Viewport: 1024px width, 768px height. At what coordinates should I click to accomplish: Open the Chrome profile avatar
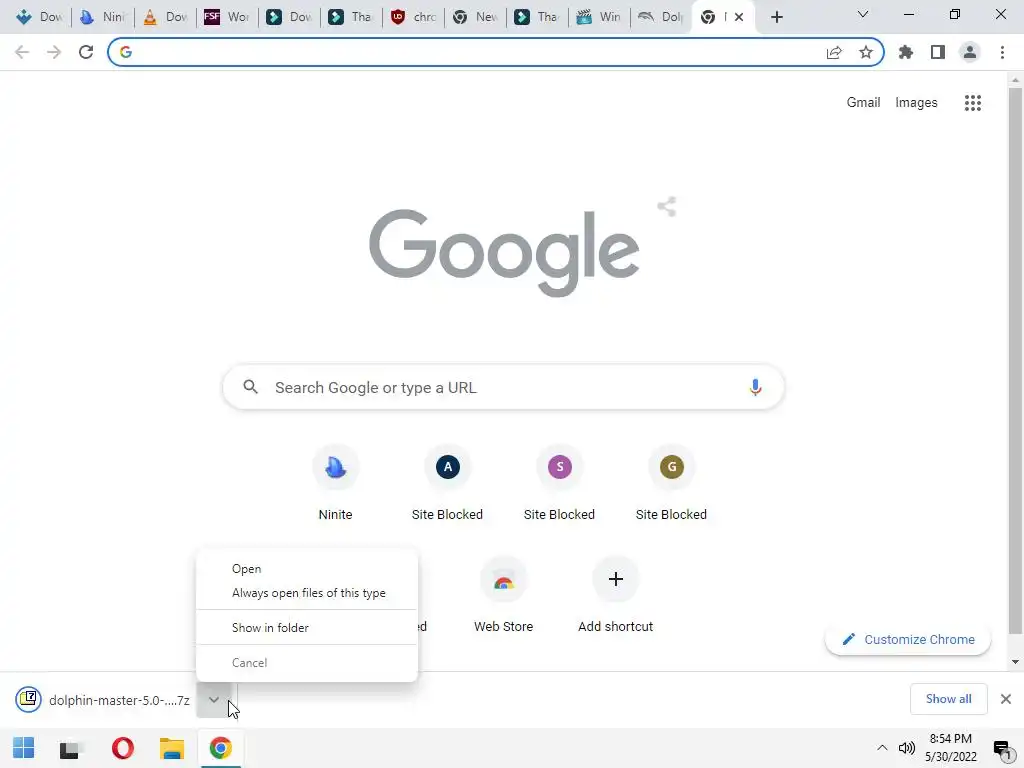coord(970,52)
